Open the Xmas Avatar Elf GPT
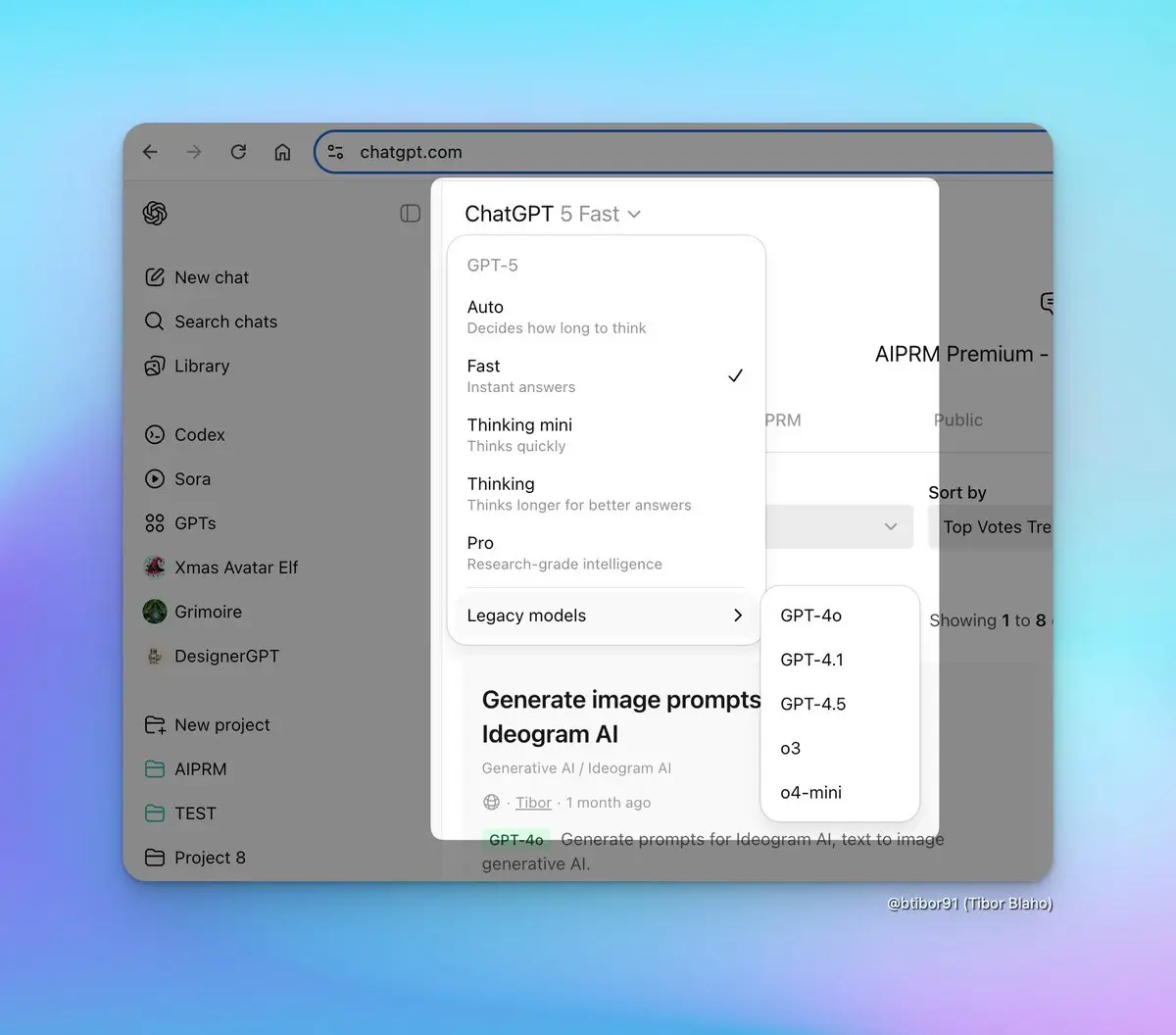Screen dimensions: 1176x1035 click(221, 567)
